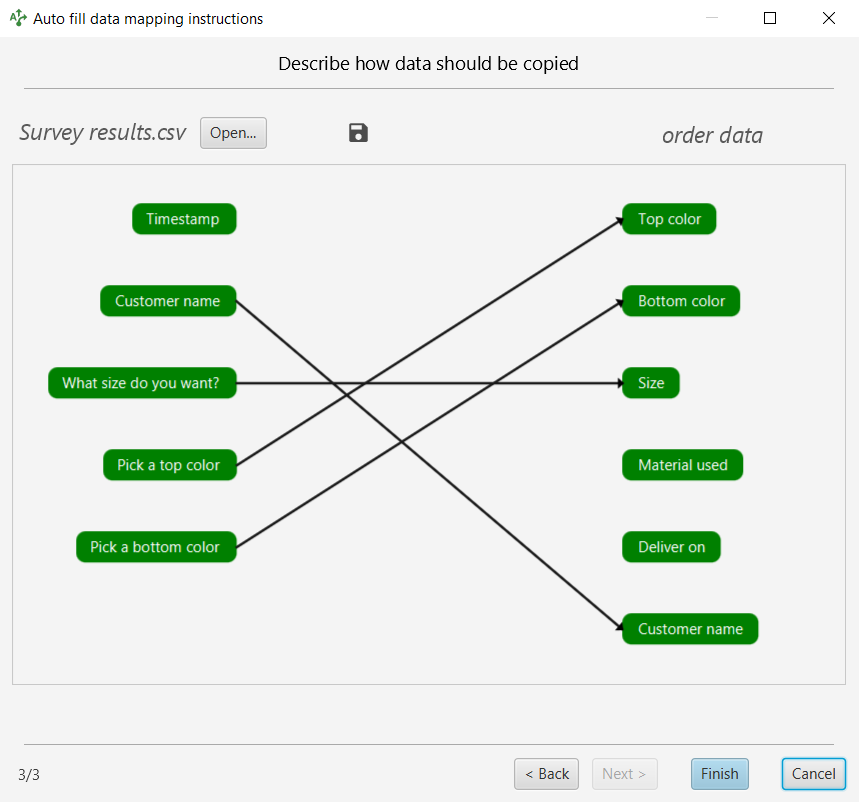The image size is (859, 802).
Task: Go back to the previous step
Action: click(x=546, y=774)
